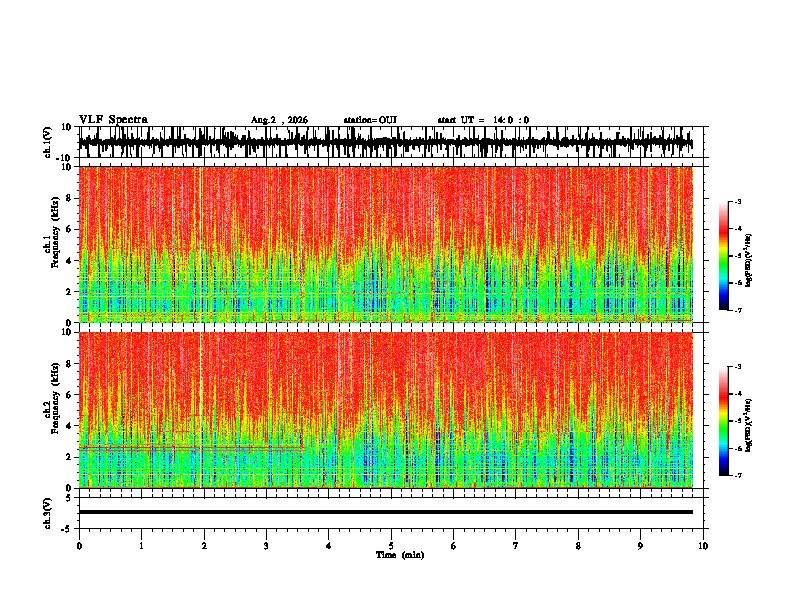This screenshot has width=792, height=612.
Task: Select the 'ch.1(V)' waveform axis label
Action: pyautogui.click(x=48, y=142)
